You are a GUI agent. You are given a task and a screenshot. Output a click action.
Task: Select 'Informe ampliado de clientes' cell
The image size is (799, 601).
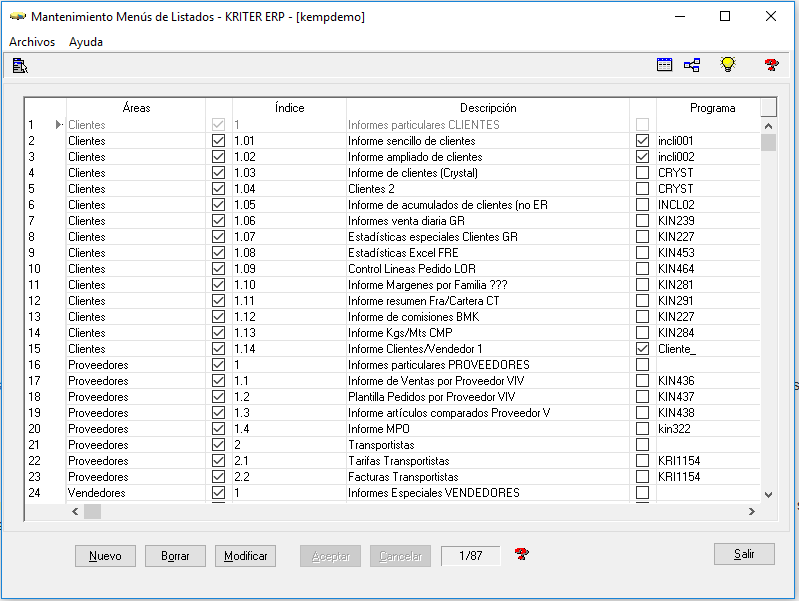(488, 156)
